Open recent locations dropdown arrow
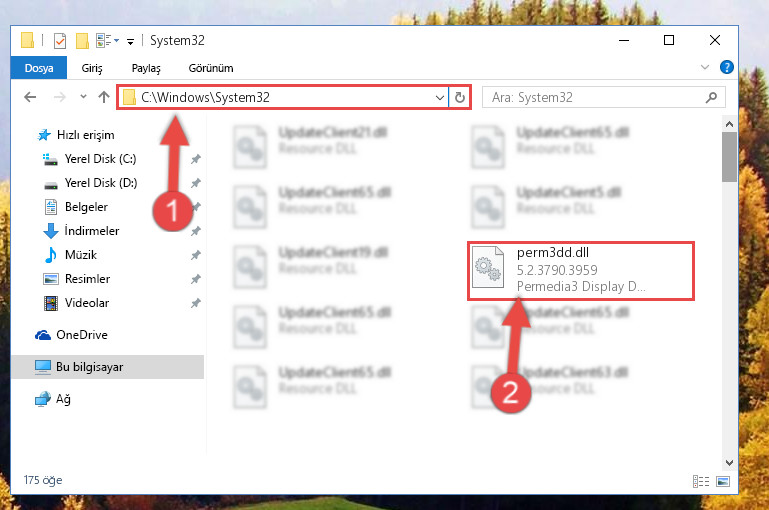Viewport: 769px width, 510px height. coord(83,97)
